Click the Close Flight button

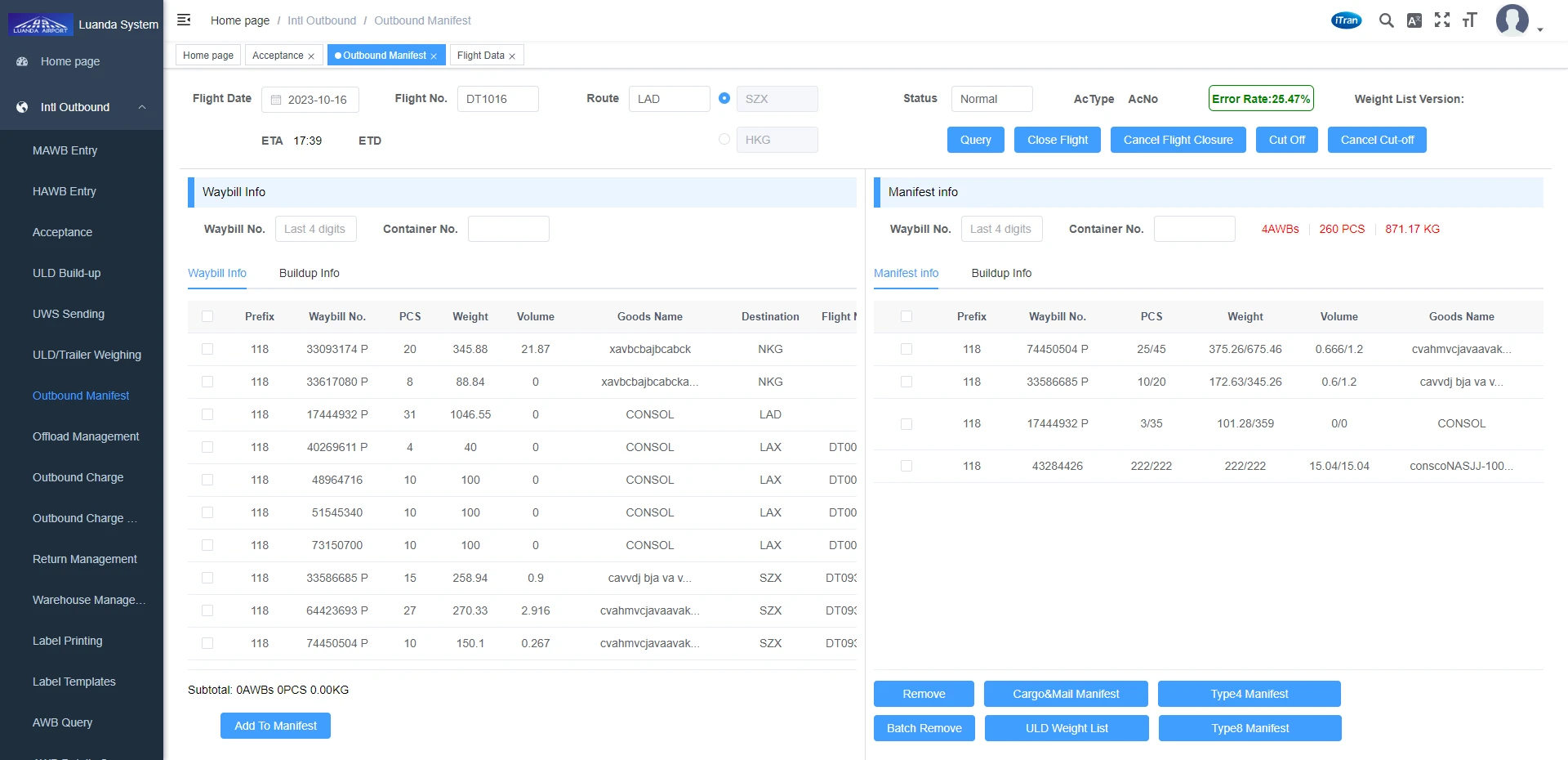click(x=1058, y=140)
